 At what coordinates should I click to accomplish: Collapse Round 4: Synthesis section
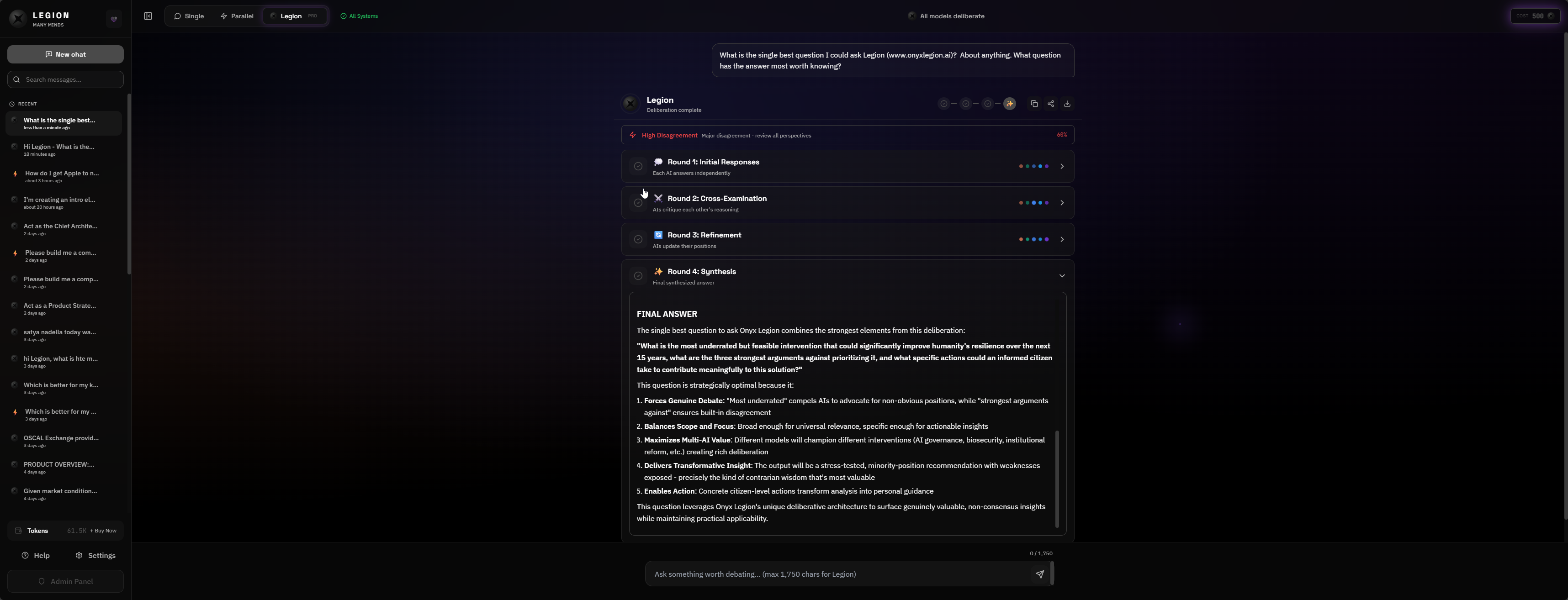(x=1062, y=276)
